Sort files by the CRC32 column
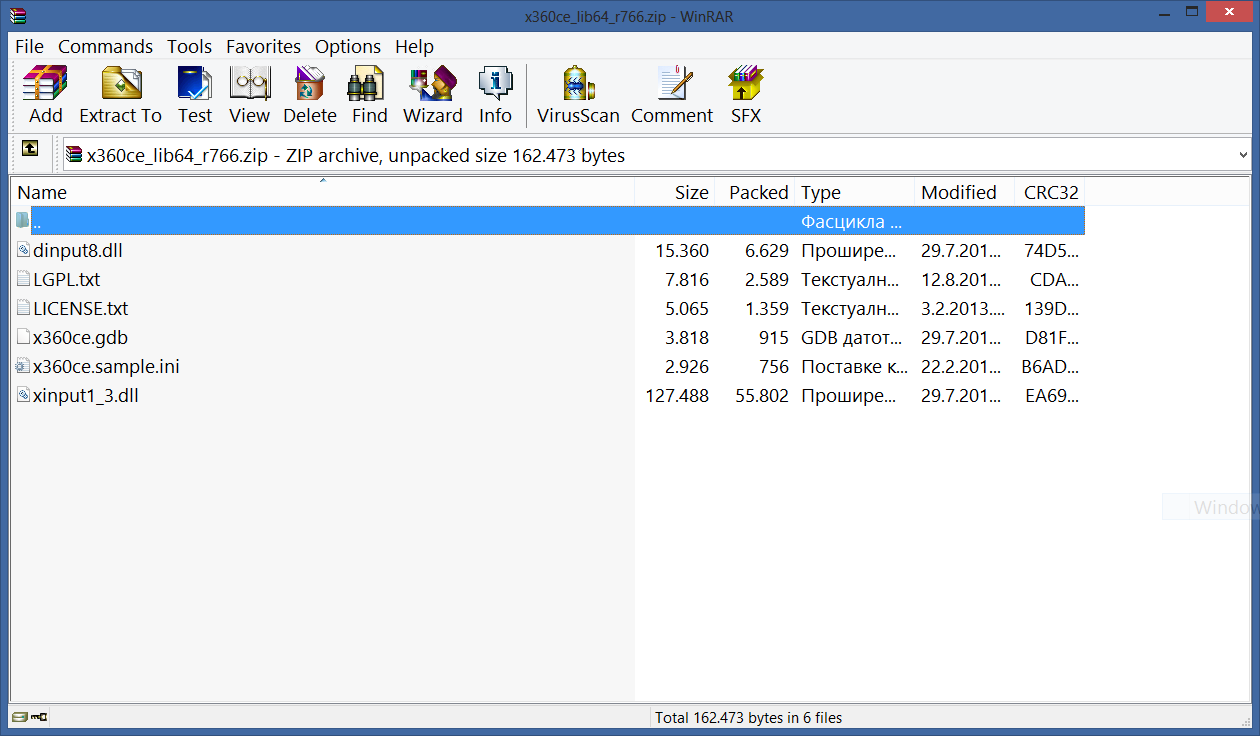This screenshot has height=736, width=1260. coord(1050,192)
